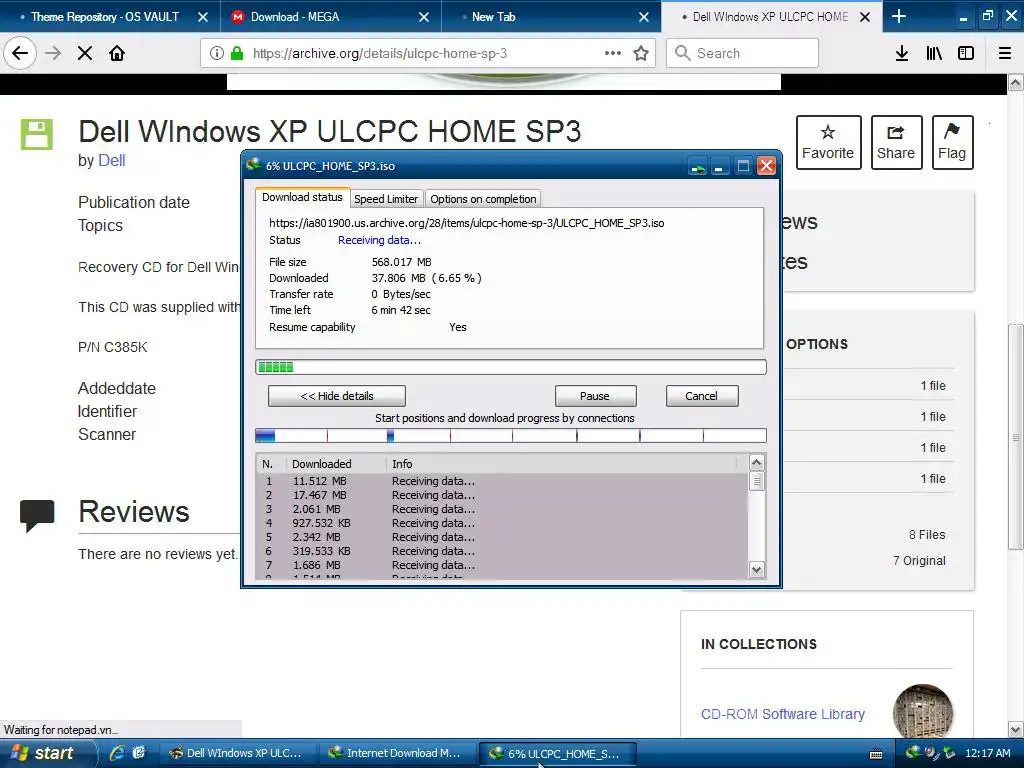Click page scrollbar up arrow

coord(1016,83)
